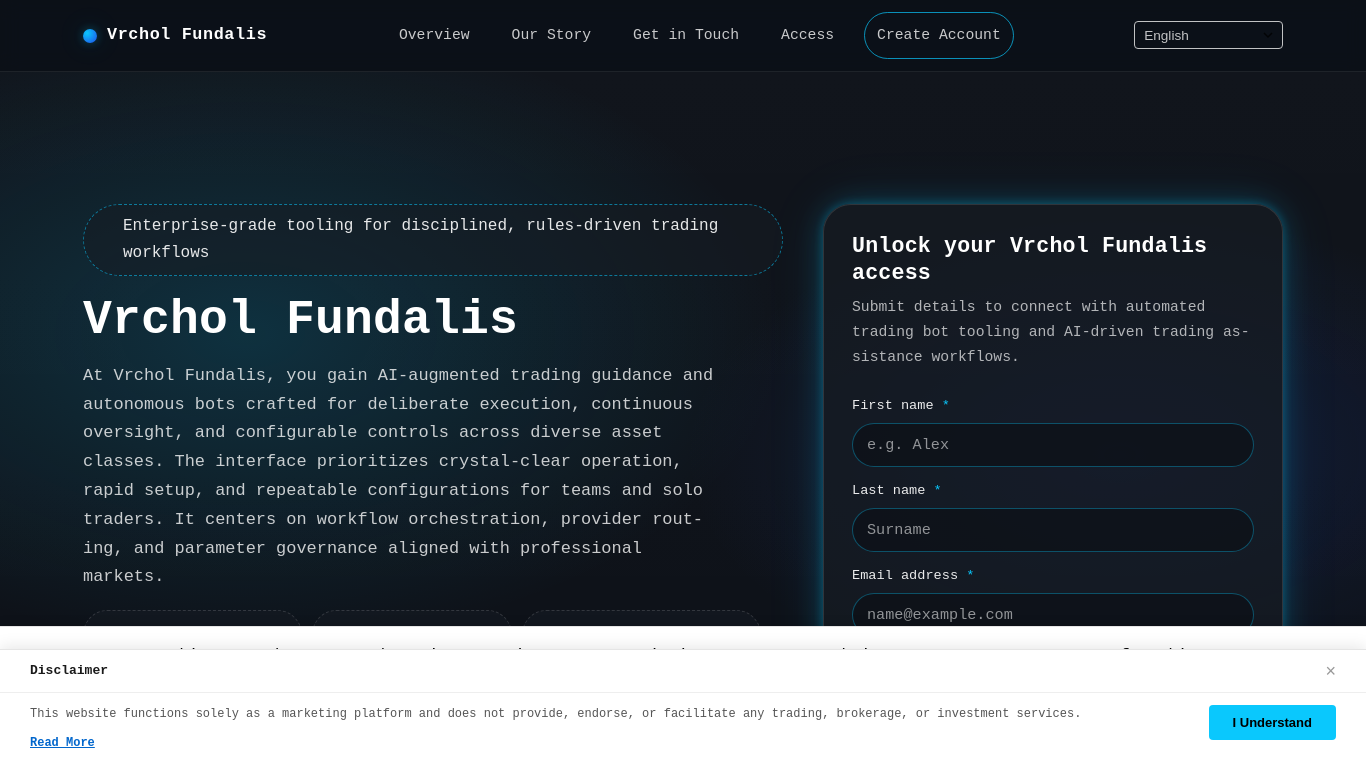Open Get in Touch link
The height and width of the screenshot is (768, 1366).
click(686, 35)
